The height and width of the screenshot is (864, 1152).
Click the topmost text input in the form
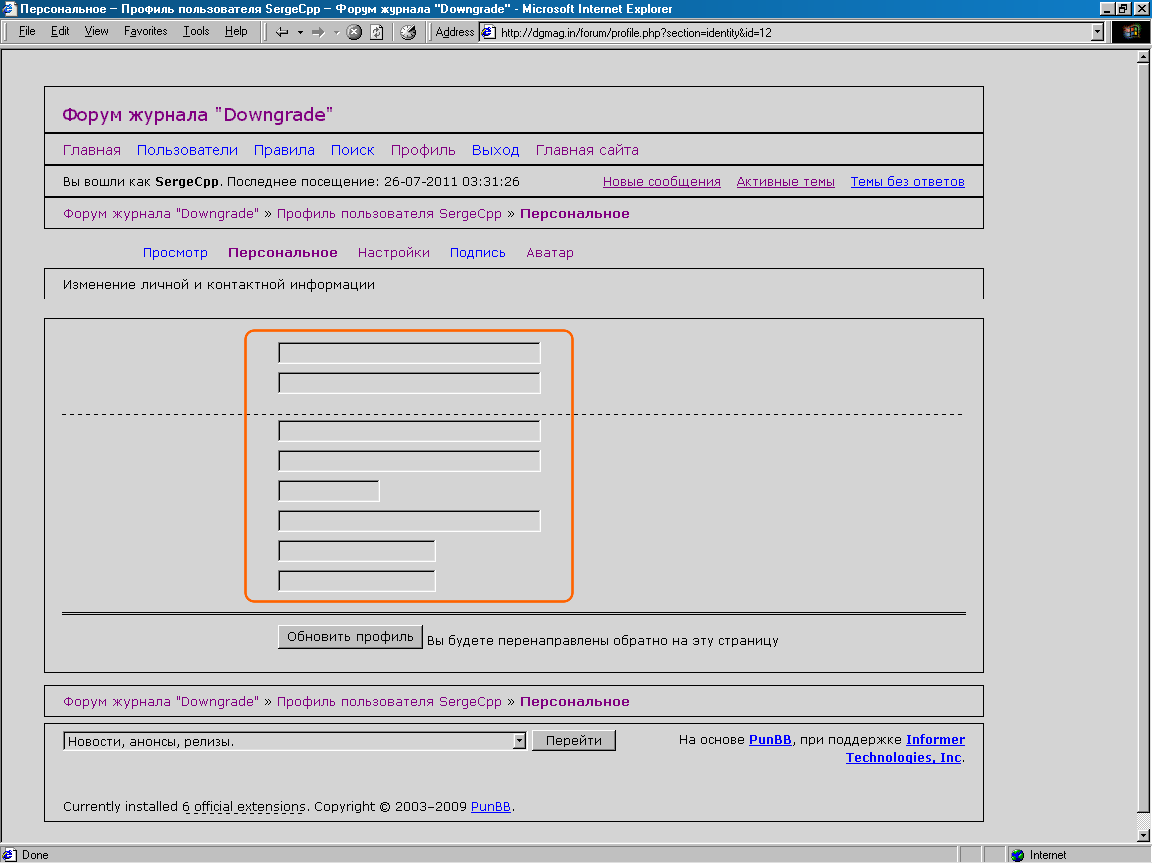click(409, 353)
